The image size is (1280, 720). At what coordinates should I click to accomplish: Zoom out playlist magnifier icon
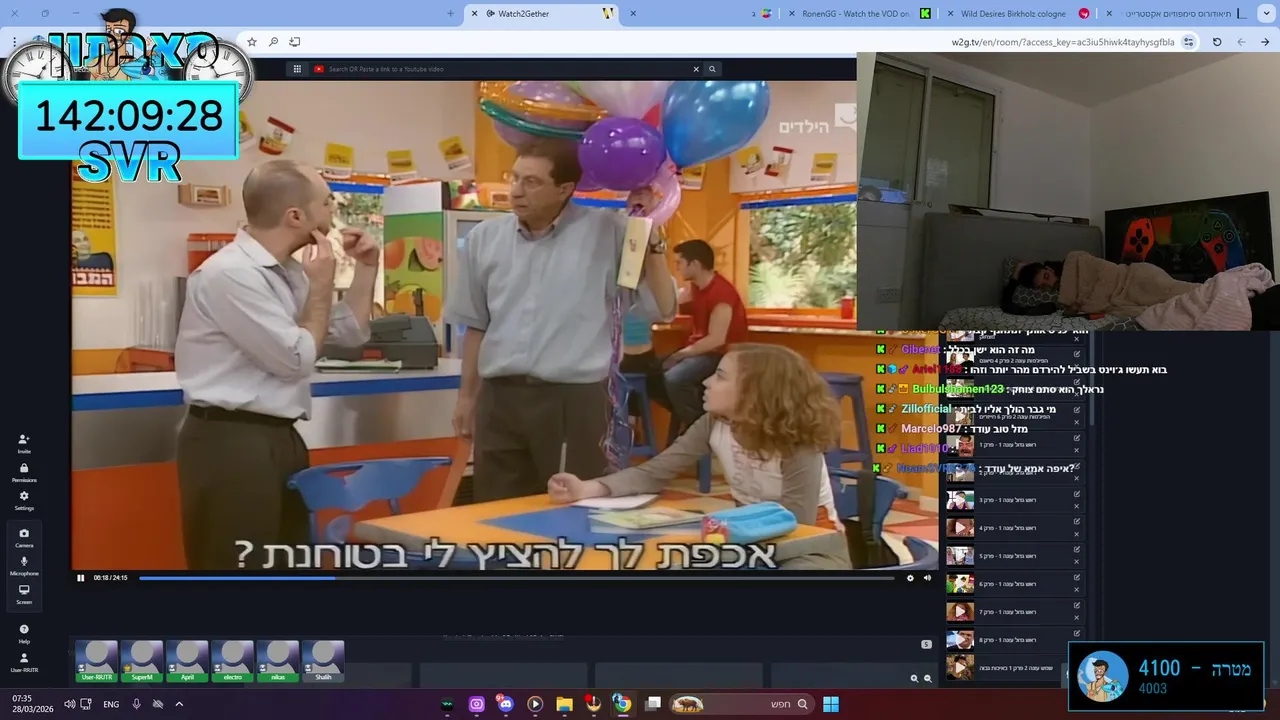(x=927, y=678)
